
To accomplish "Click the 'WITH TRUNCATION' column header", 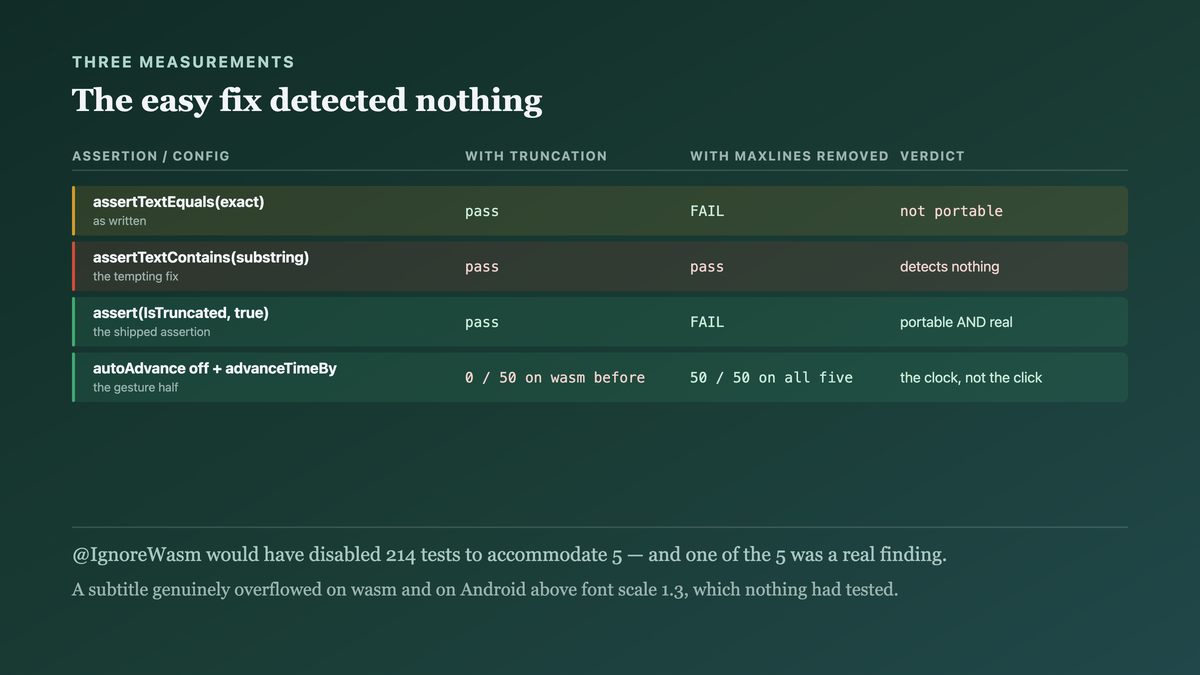I will (x=536, y=156).
